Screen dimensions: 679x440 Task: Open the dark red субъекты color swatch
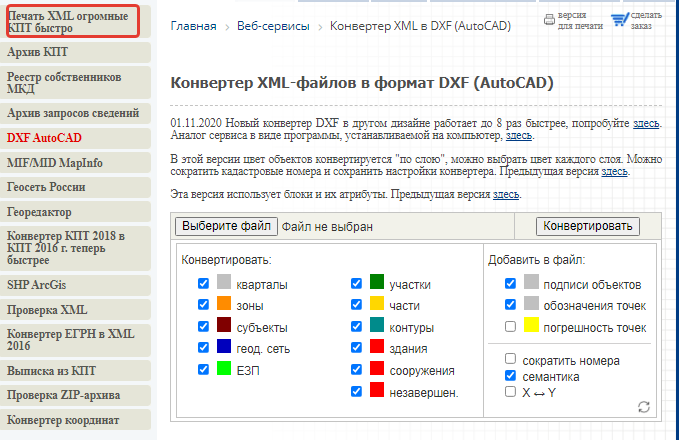pyautogui.click(x=224, y=324)
